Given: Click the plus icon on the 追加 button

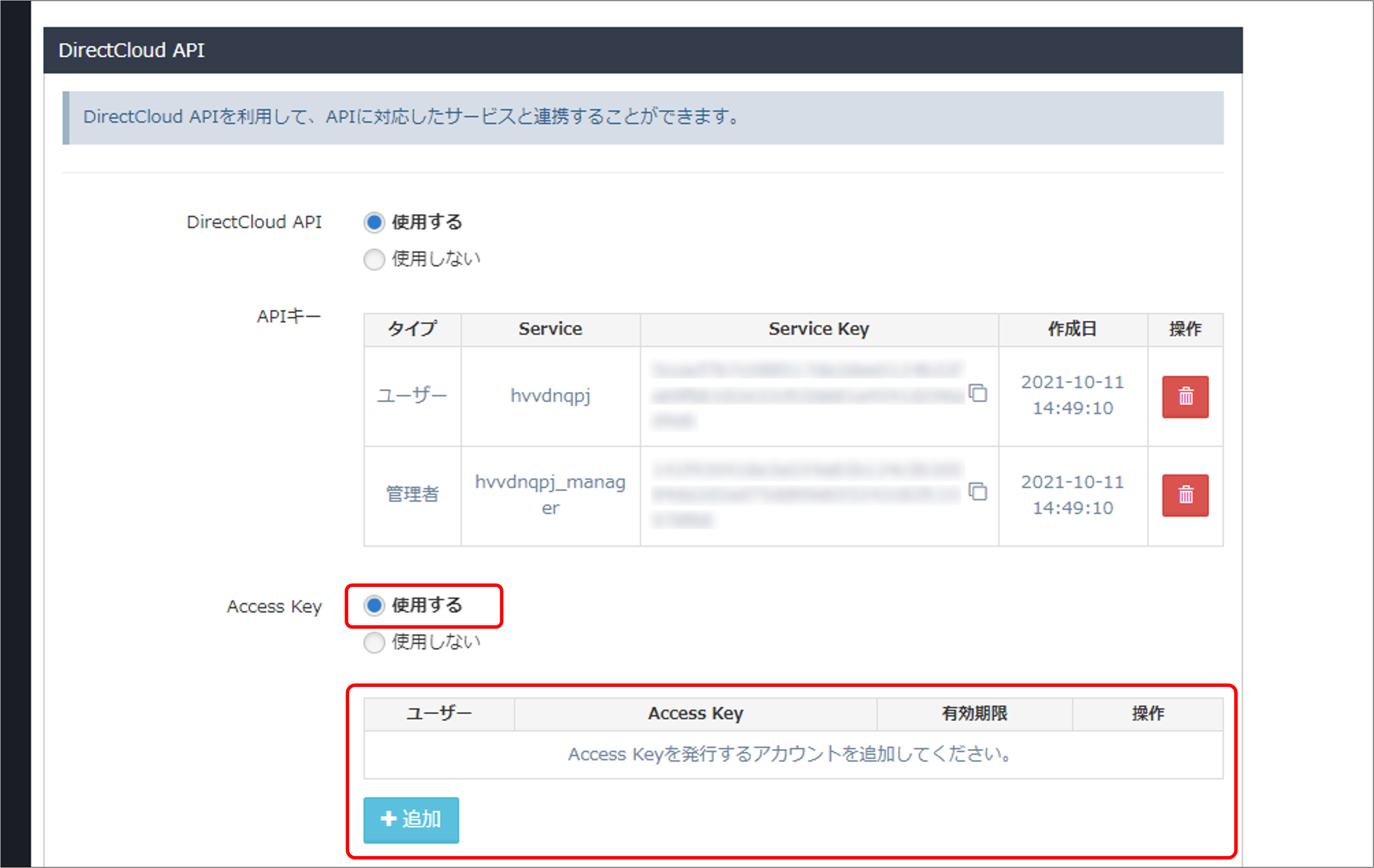Looking at the screenshot, I should click(x=388, y=818).
